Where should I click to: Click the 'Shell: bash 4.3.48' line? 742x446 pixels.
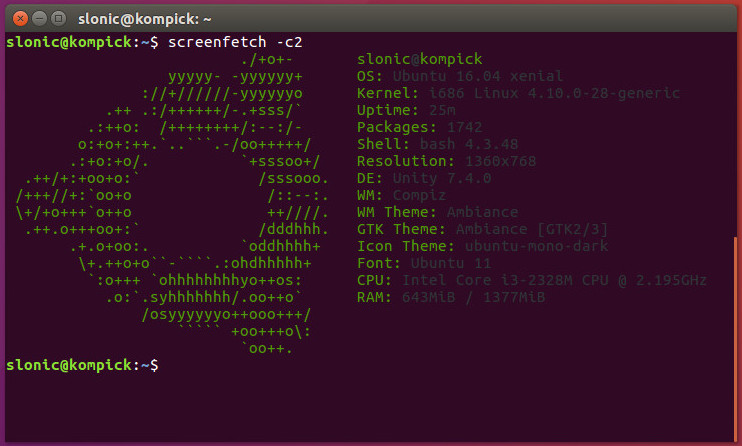(x=438, y=144)
